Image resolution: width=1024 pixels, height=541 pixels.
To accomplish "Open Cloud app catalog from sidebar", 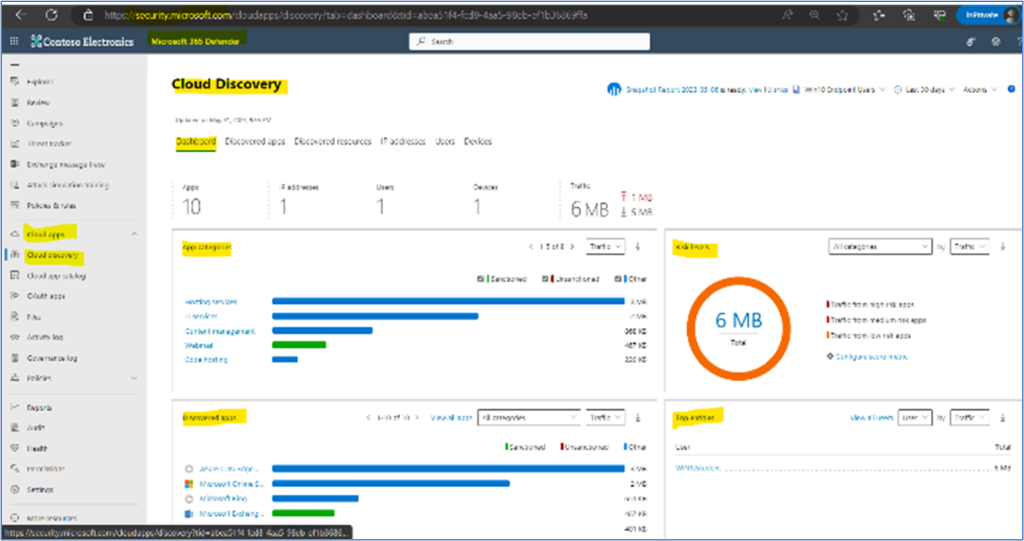I will (55, 275).
